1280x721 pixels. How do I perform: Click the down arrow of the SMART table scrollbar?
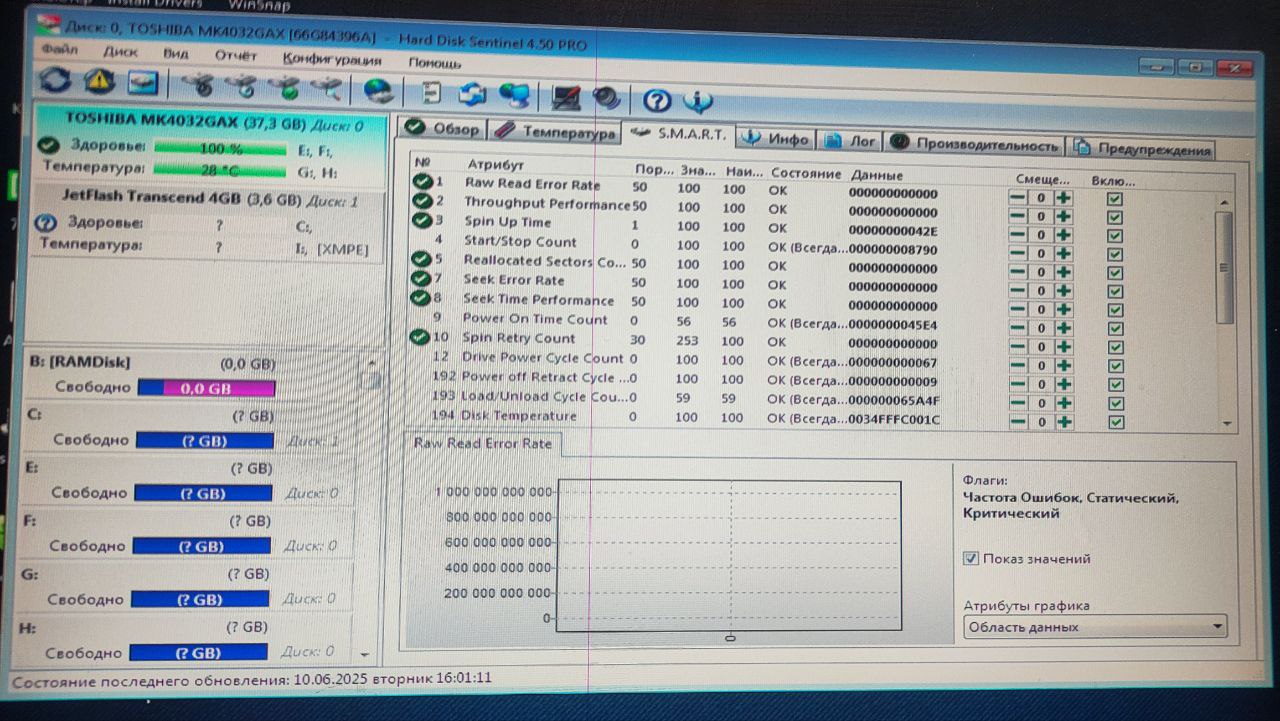click(x=1227, y=423)
